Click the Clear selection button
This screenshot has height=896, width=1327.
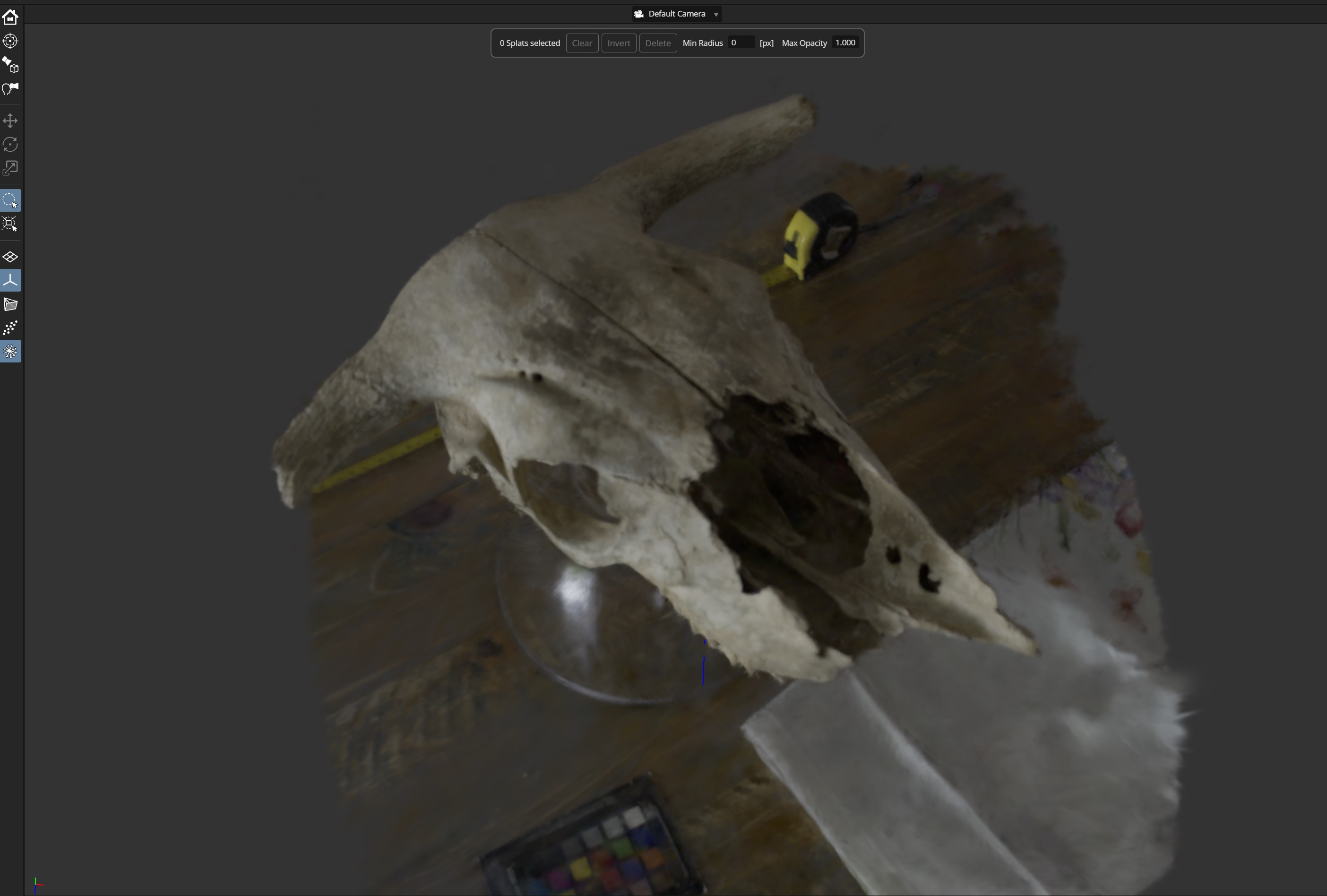coord(582,43)
